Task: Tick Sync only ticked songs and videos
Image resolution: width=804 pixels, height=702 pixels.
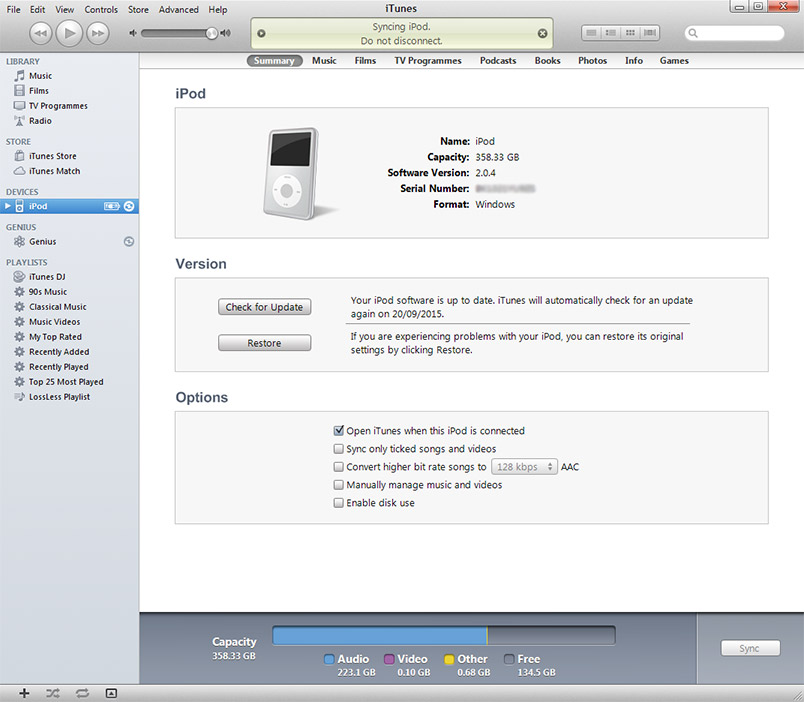Action: point(338,449)
